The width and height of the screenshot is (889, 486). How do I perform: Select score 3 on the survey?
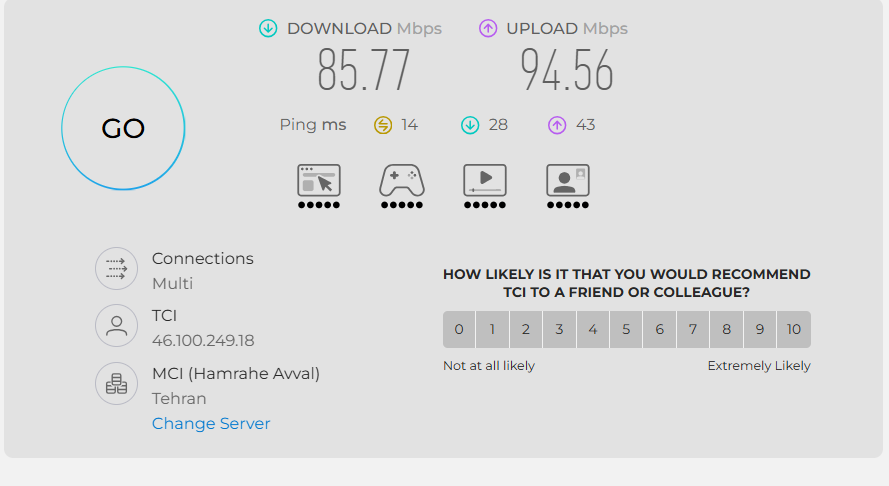(559, 329)
